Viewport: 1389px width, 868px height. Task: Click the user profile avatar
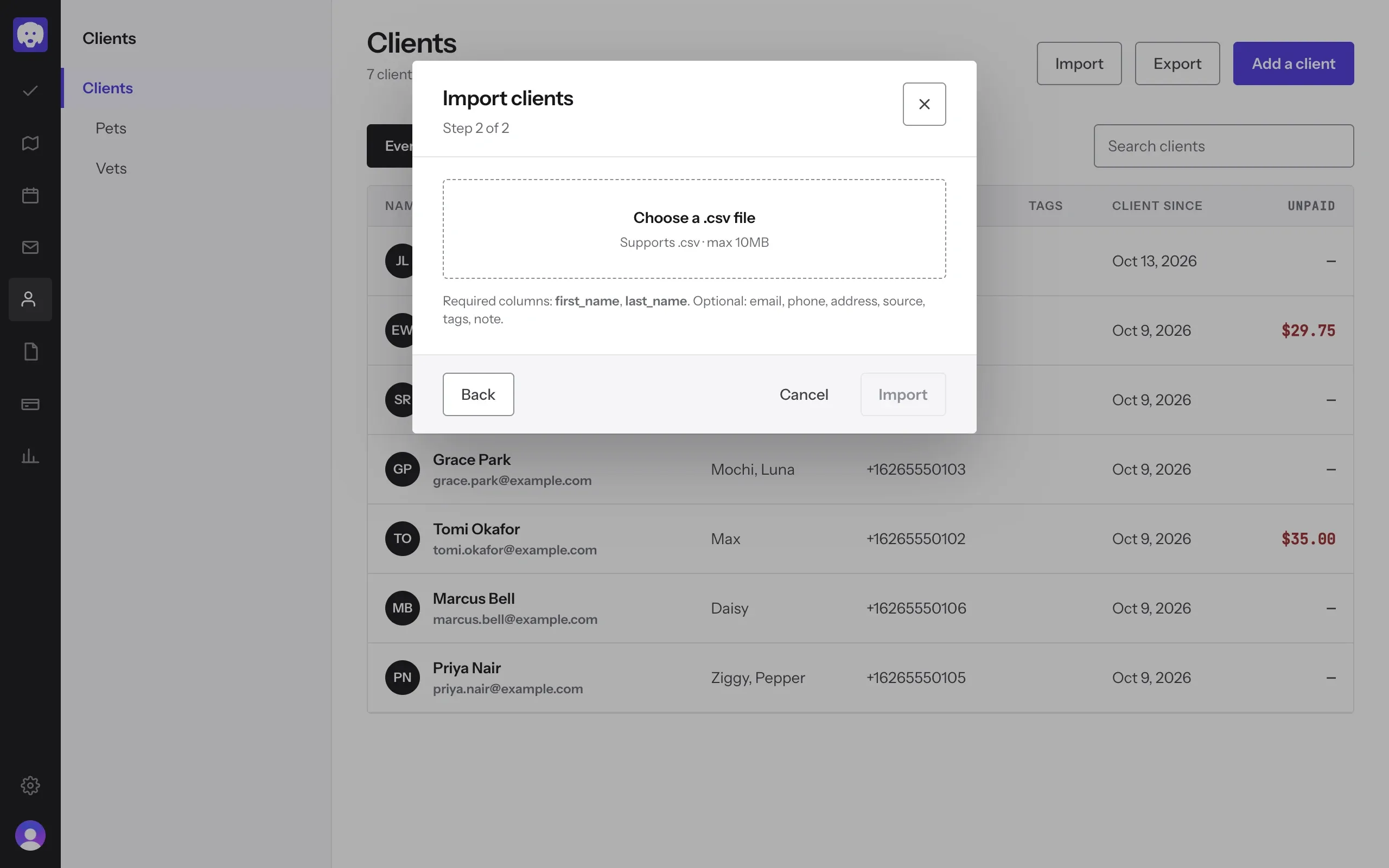(30, 835)
